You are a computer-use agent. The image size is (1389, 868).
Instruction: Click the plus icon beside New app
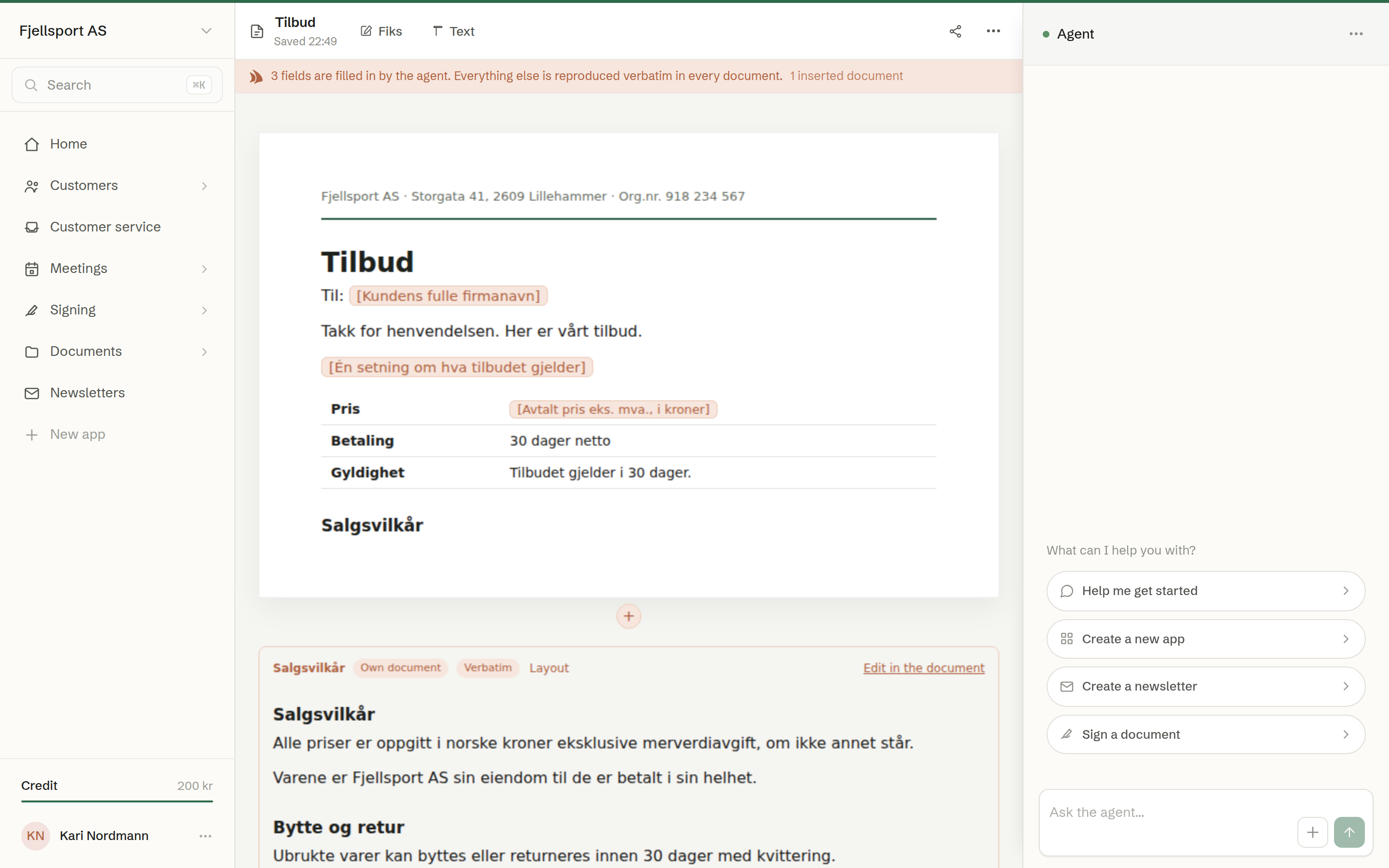pyautogui.click(x=31, y=434)
